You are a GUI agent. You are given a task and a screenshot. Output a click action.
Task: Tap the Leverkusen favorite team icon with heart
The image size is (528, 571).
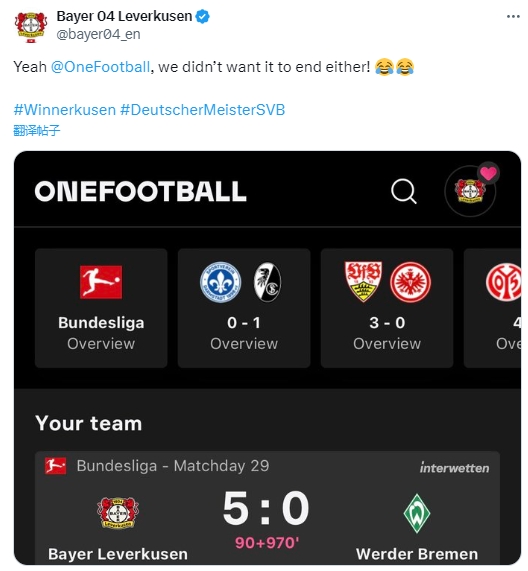click(x=471, y=190)
